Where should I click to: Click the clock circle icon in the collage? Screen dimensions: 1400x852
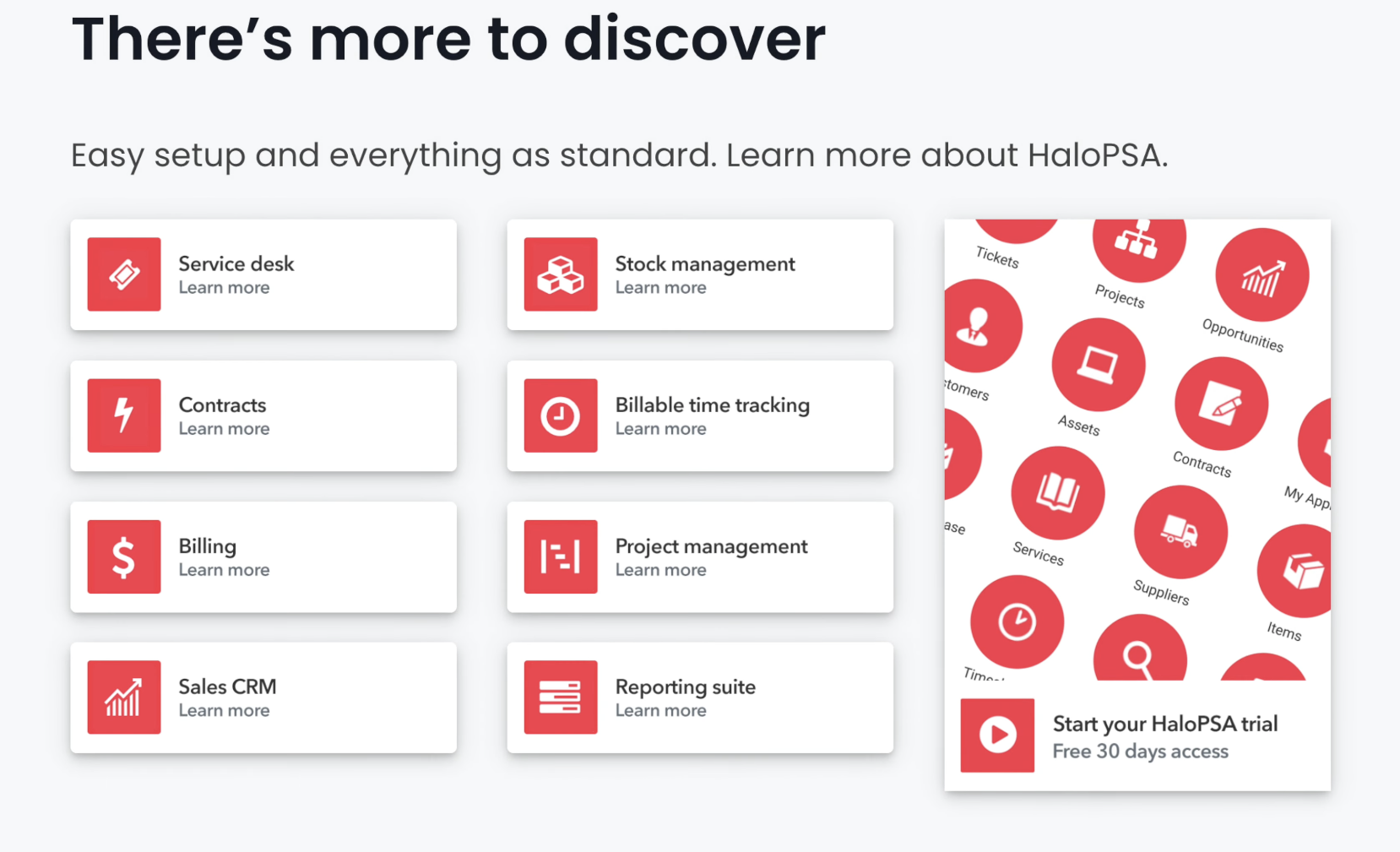click(1017, 622)
